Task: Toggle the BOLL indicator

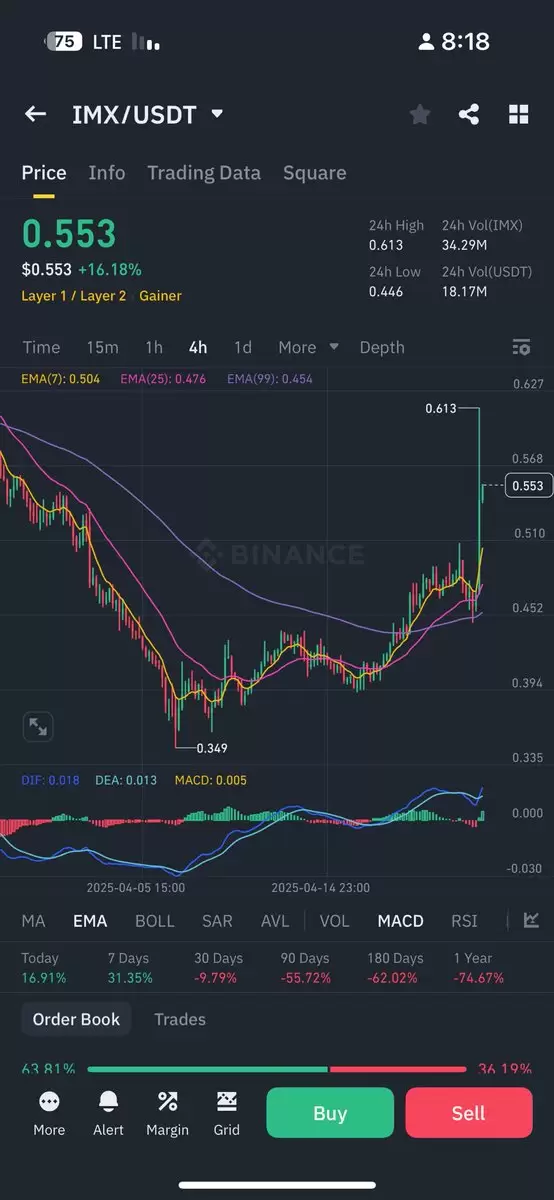Action: click(155, 921)
